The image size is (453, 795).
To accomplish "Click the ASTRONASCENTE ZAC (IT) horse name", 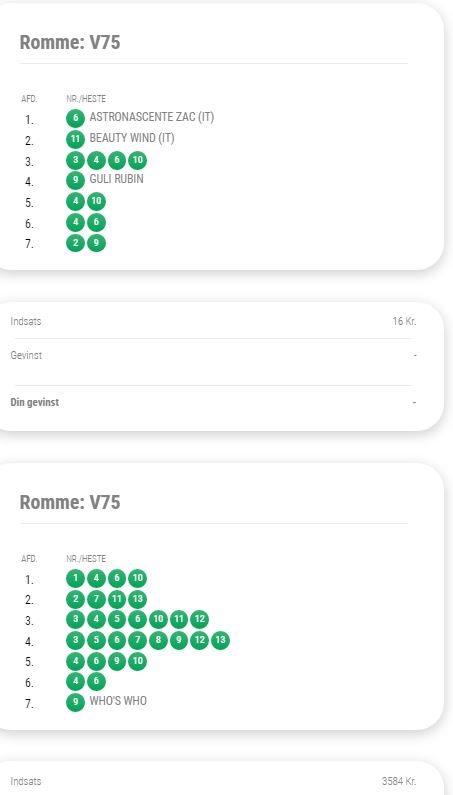I will tap(152, 117).
